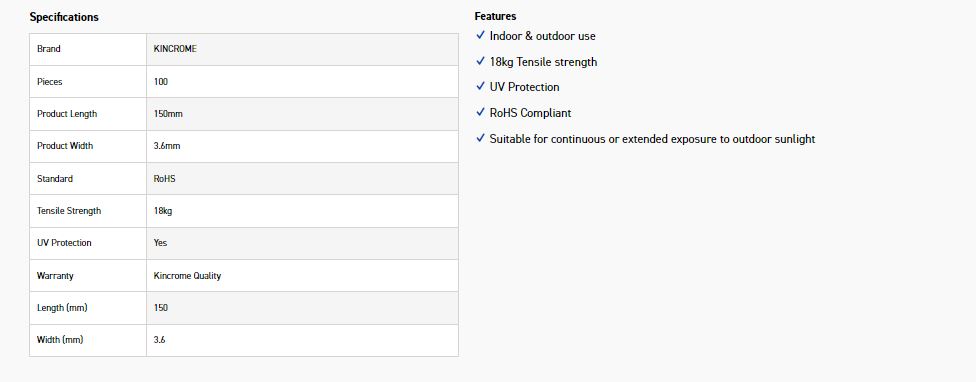Select the Features heading
Screen dimensions: 976x382
[495, 16]
